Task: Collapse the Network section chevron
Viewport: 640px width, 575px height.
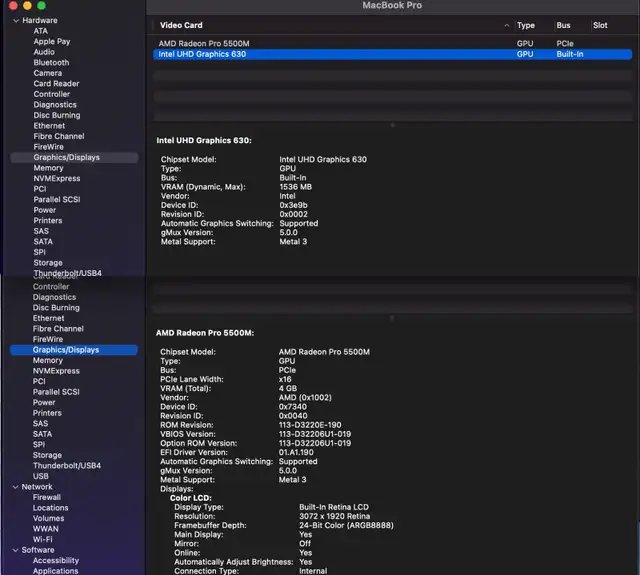Action: tap(16, 487)
